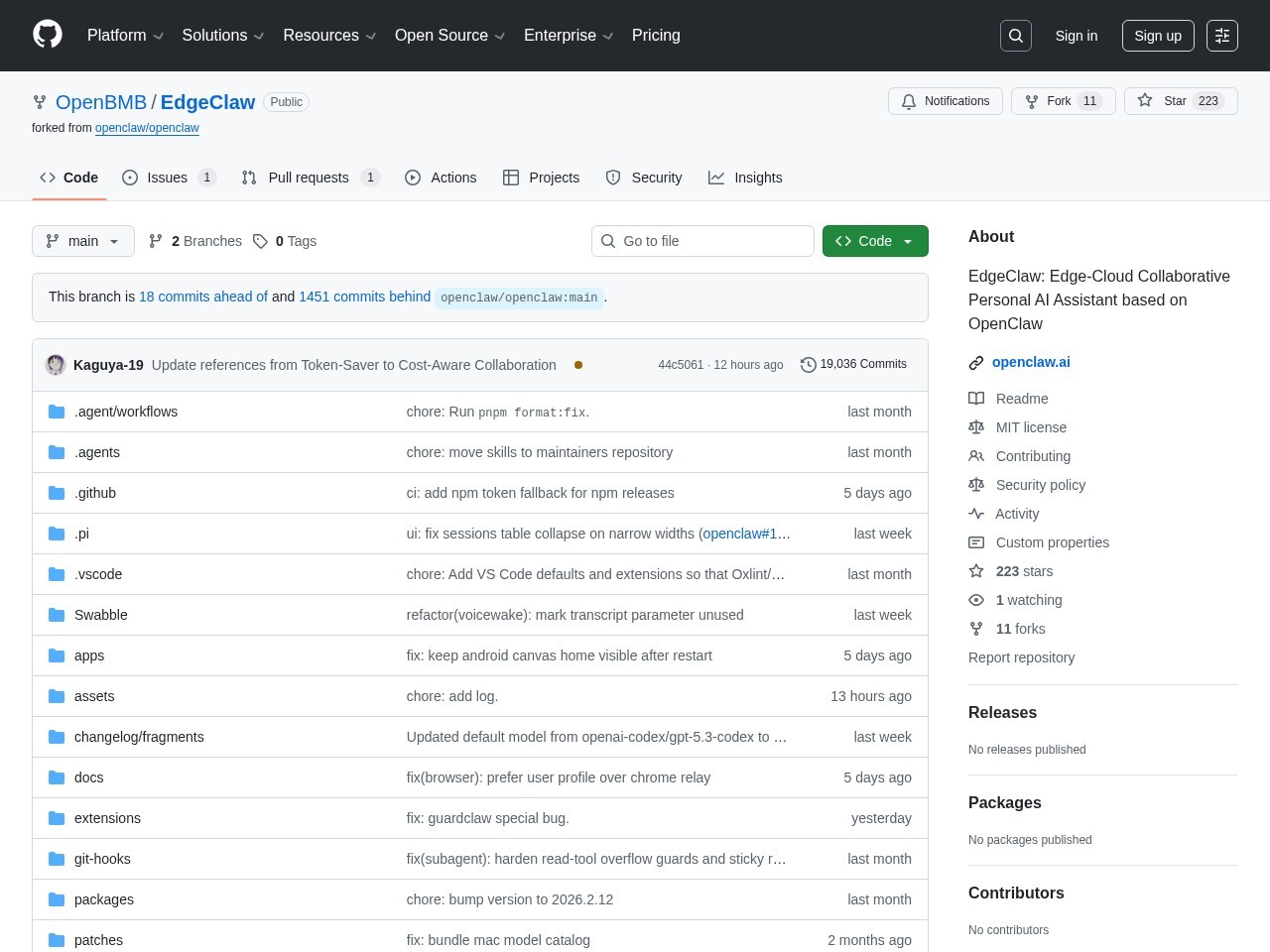Expand the green Code dropdown button

875,241
